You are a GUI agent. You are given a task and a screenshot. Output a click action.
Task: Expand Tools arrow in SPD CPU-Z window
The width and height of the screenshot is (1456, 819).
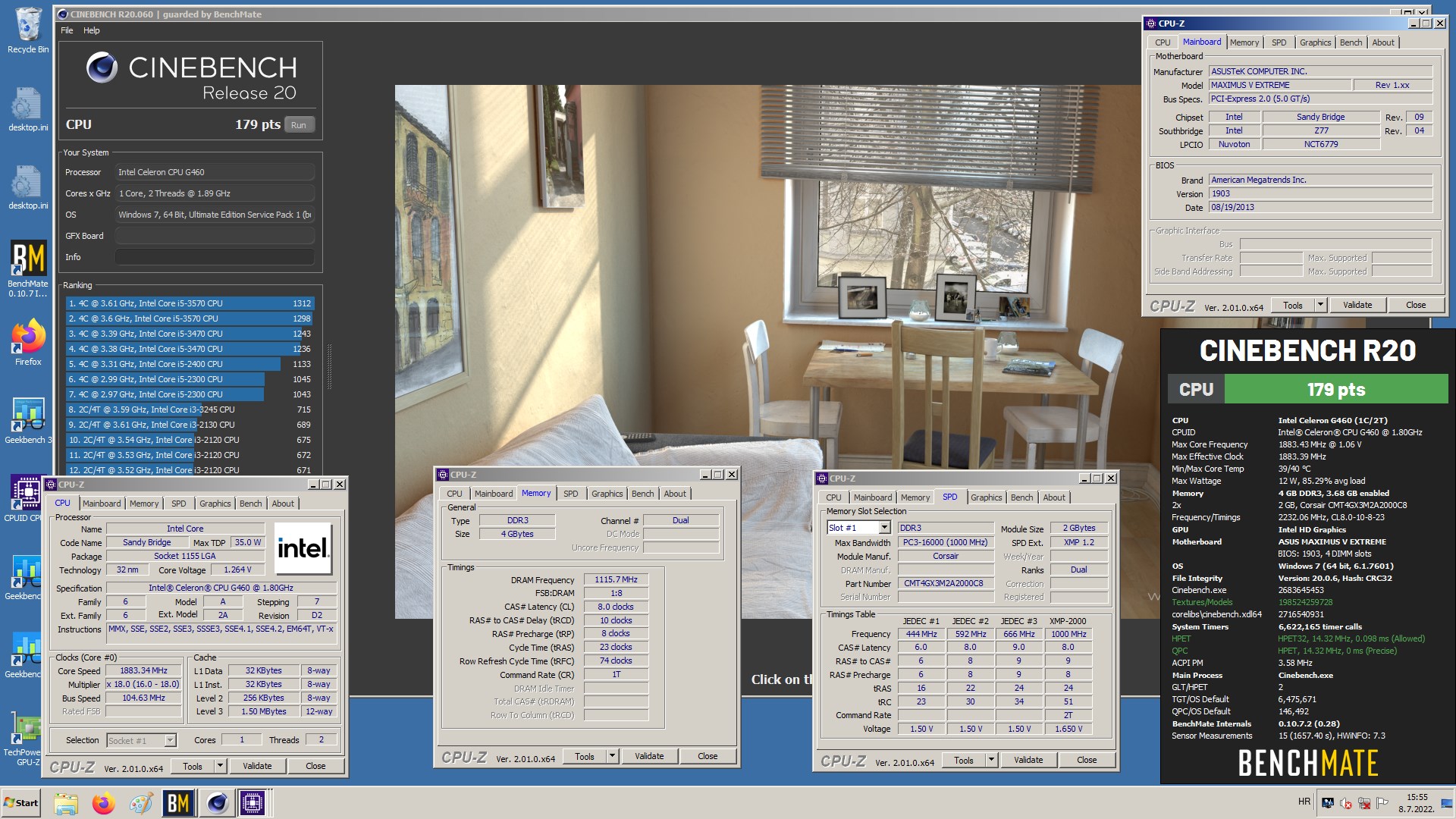(991, 761)
